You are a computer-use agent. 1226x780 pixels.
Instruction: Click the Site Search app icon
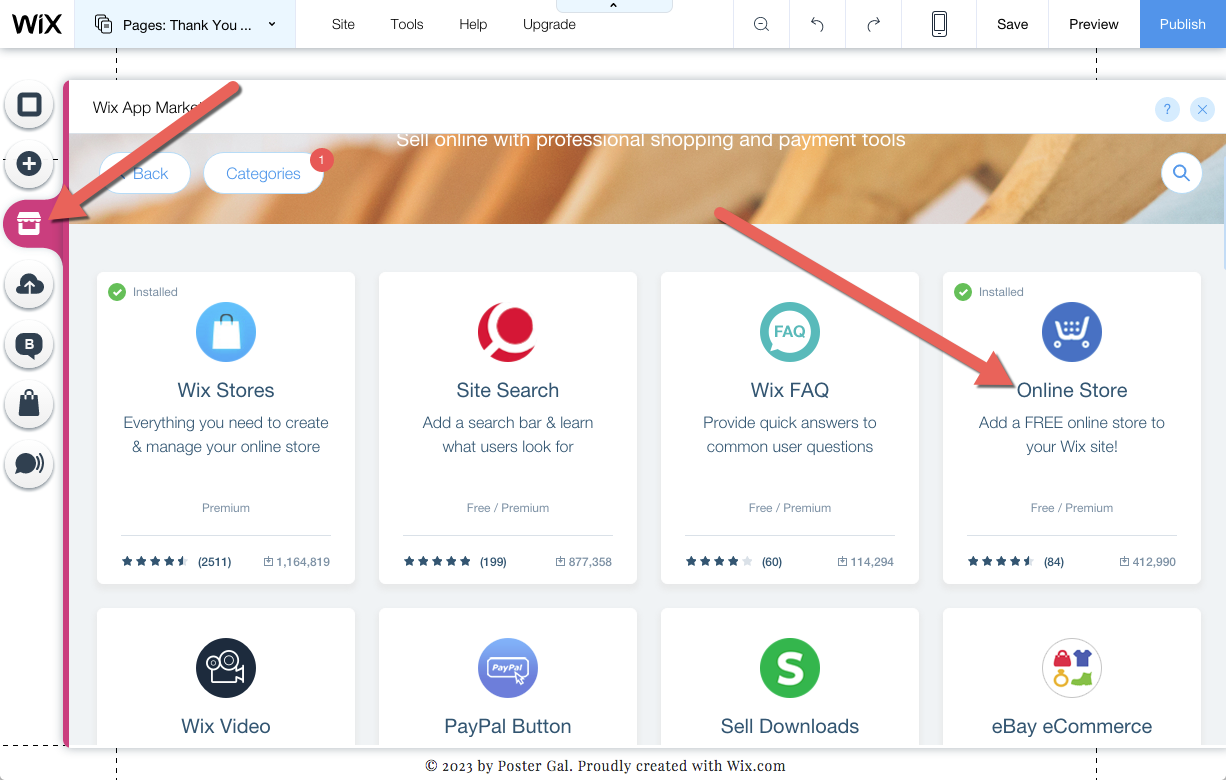(508, 332)
